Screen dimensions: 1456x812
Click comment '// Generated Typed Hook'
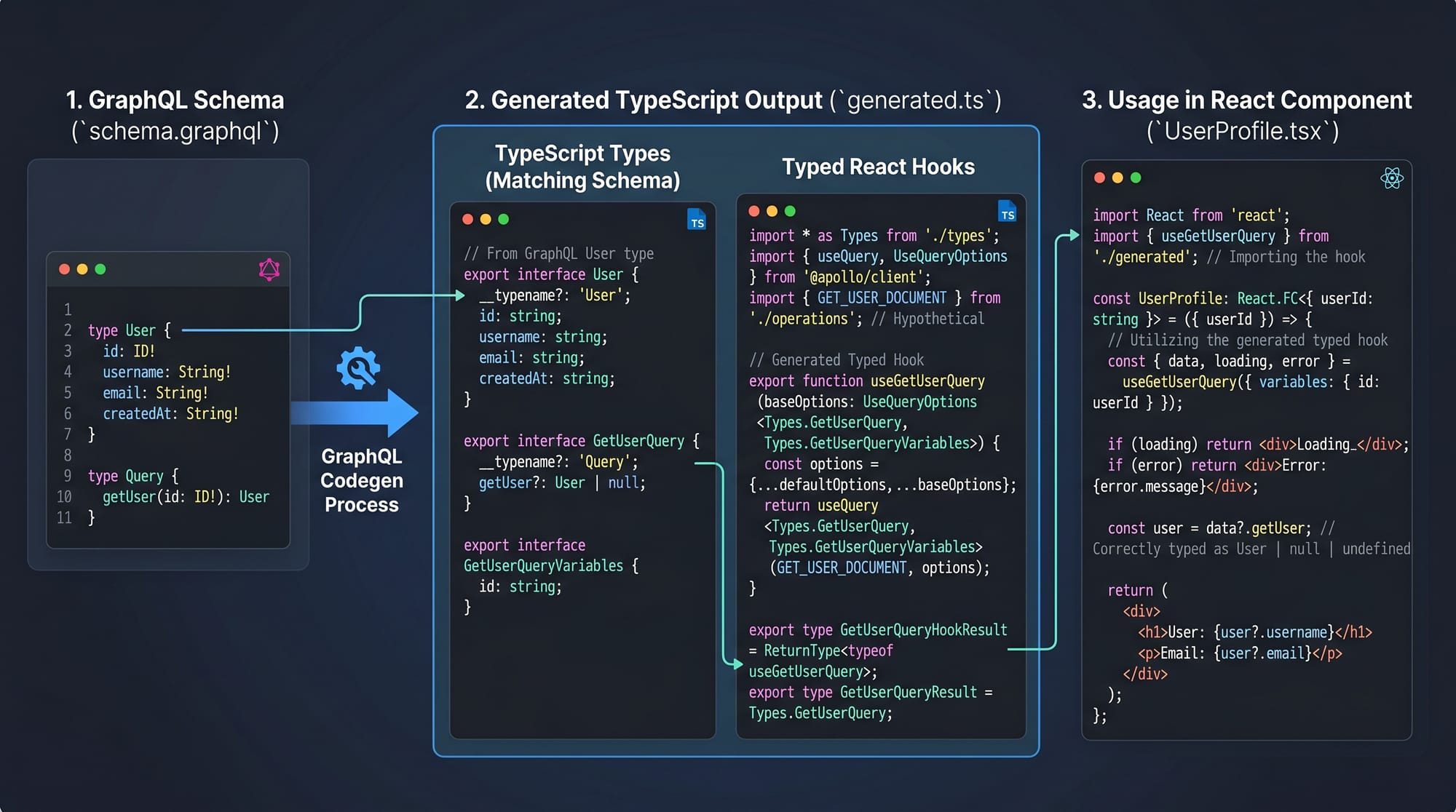[836, 360]
